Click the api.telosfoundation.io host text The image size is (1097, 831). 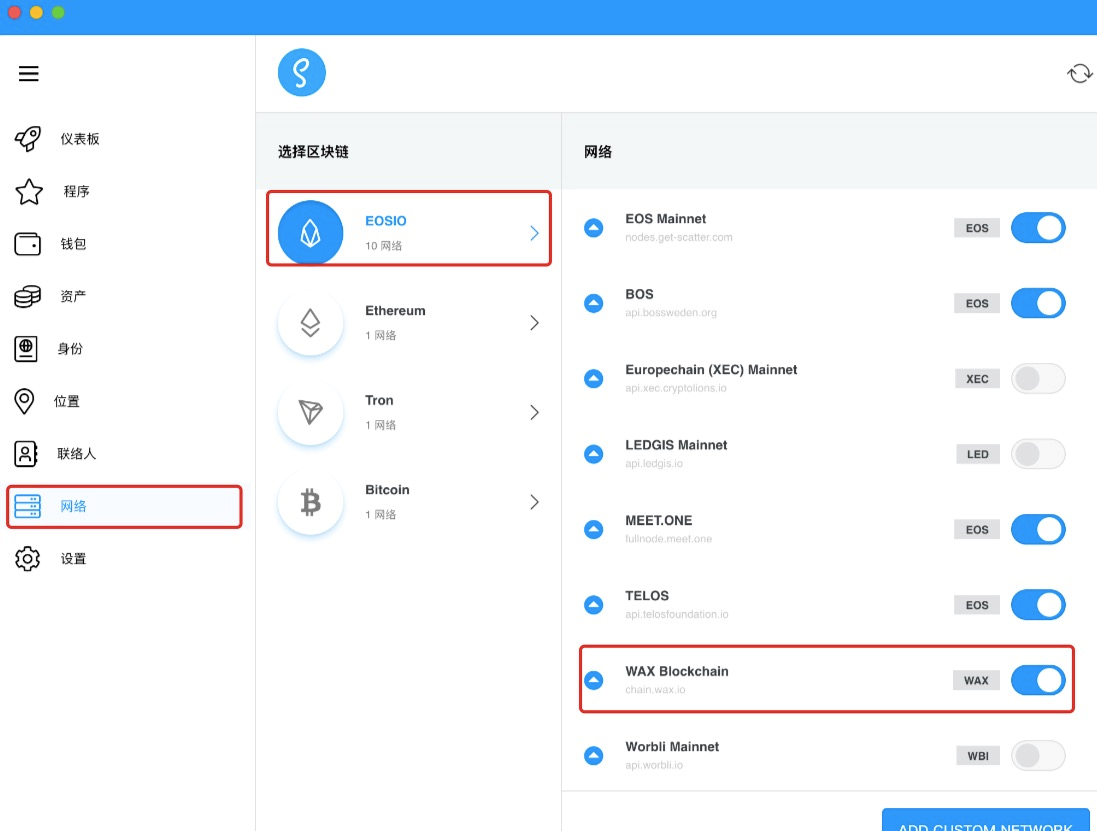(x=677, y=614)
